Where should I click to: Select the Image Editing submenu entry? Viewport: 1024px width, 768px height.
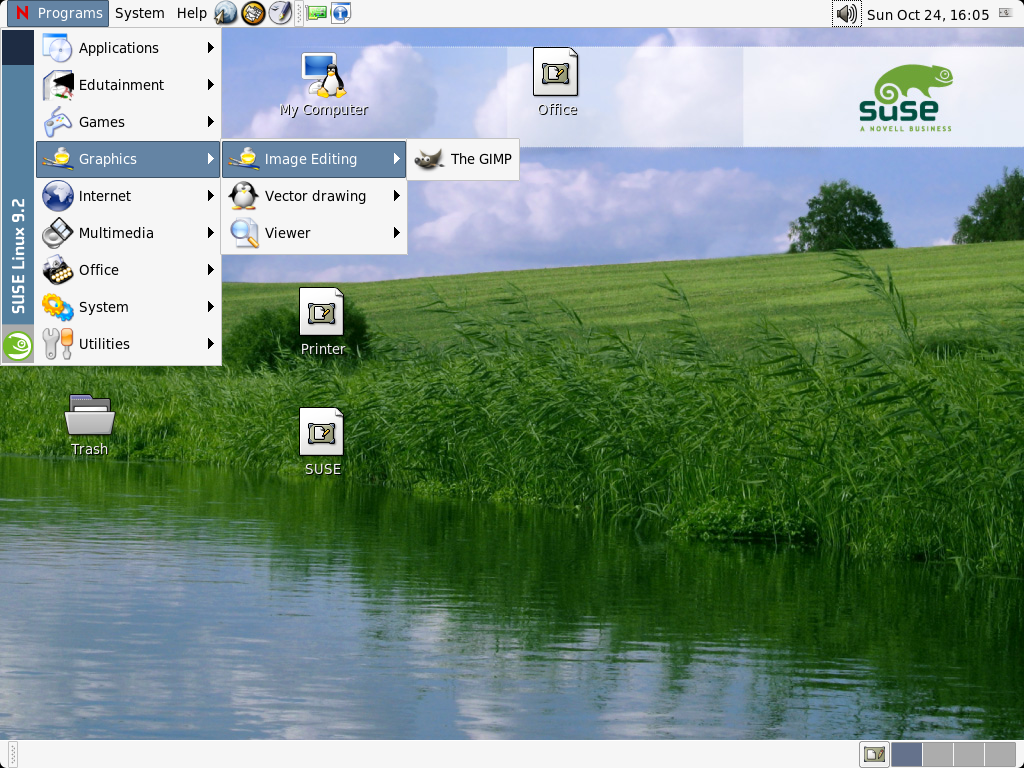[314, 159]
